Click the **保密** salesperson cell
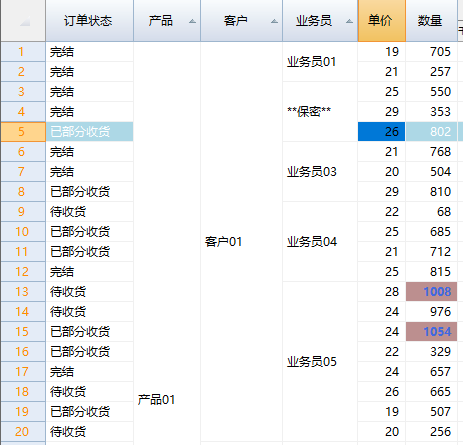463x445 pixels. click(320, 112)
